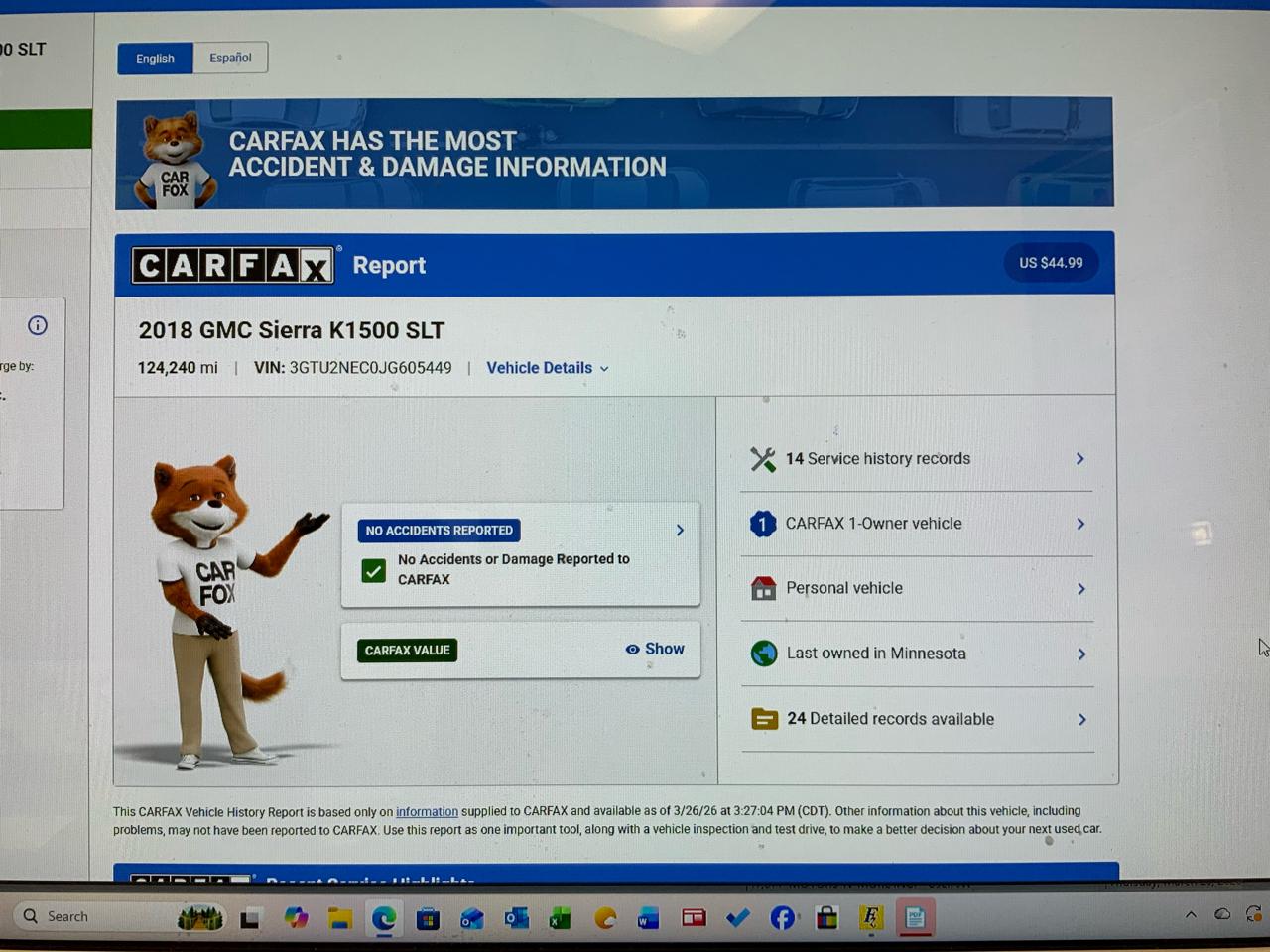Click the US $44.99 price button
The width and height of the screenshot is (1270, 952).
pyautogui.click(x=1051, y=263)
